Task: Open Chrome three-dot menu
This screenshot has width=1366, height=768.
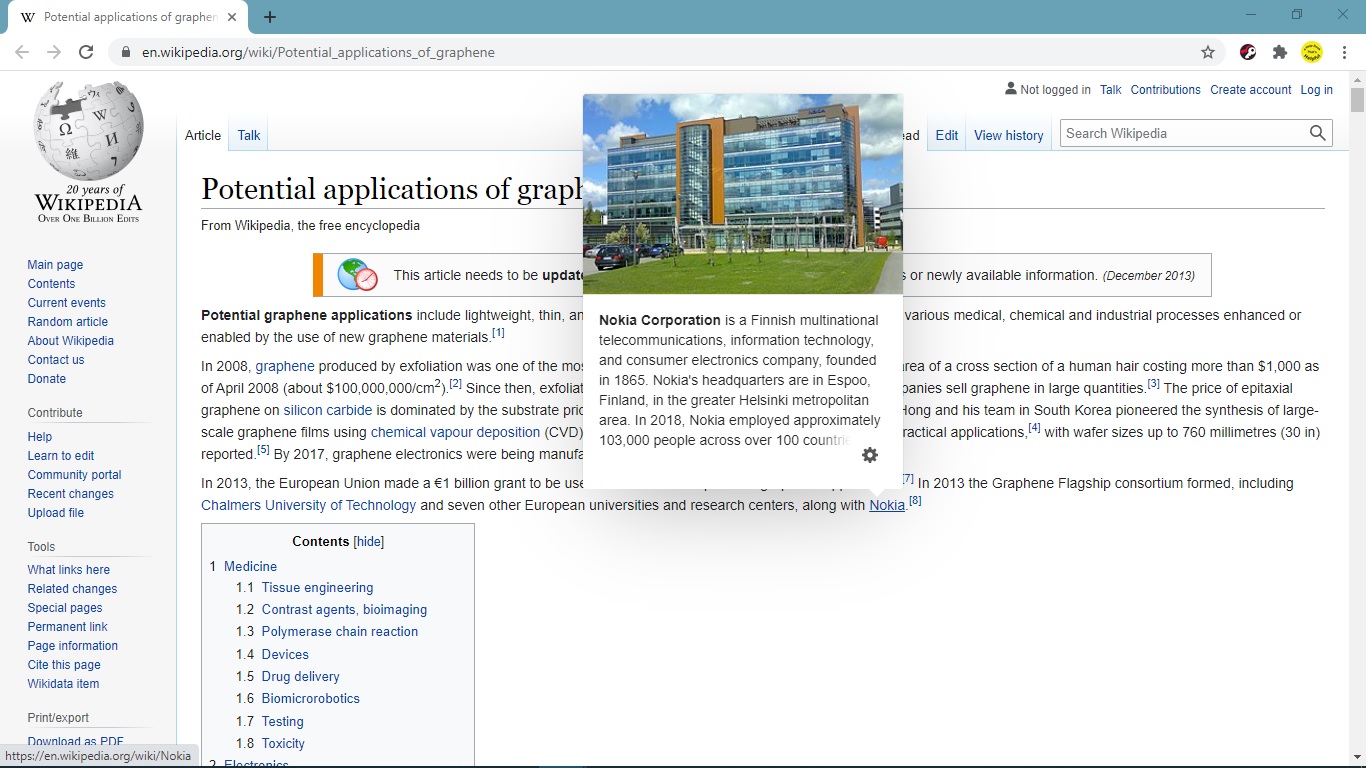Action: coord(1345,52)
